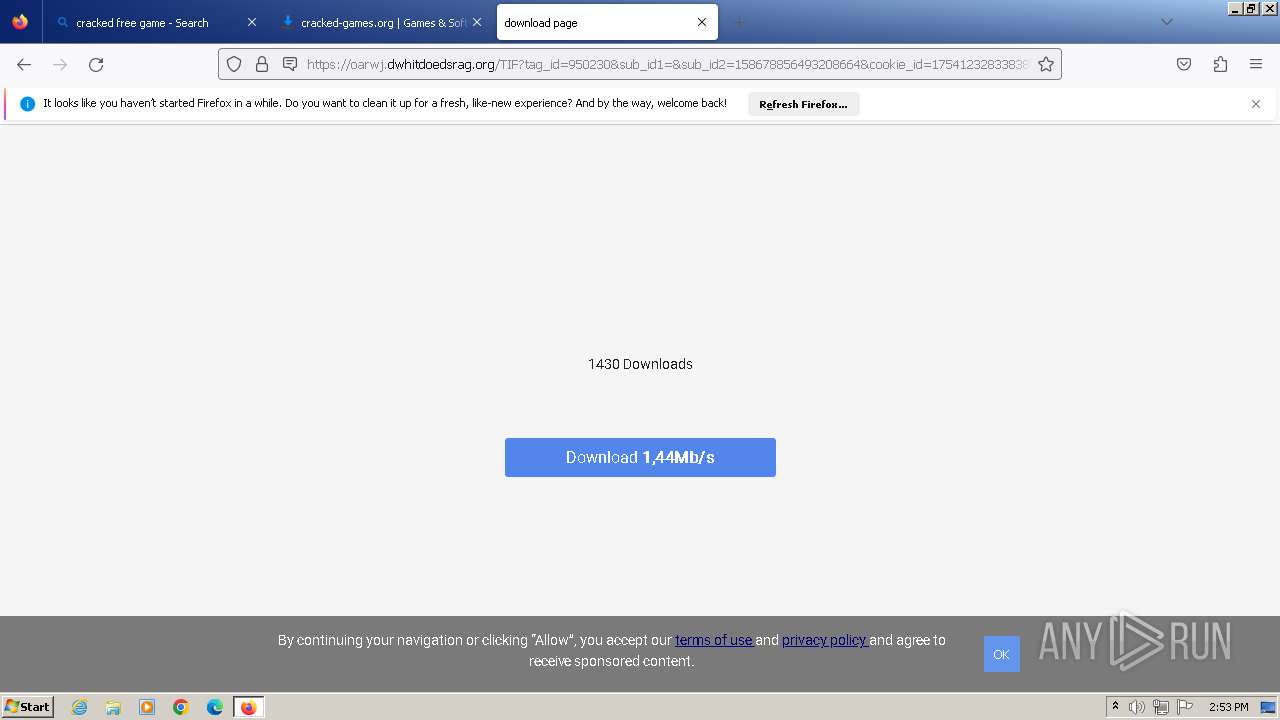Open the Action Center flag icon
The width and height of the screenshot is (1280, 720).
coord(1185,707)
